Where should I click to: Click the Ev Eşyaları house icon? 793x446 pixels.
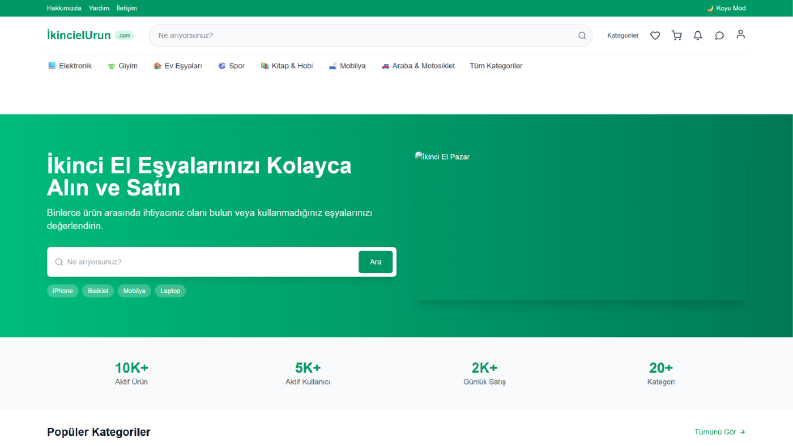click(x=157, y=66)
